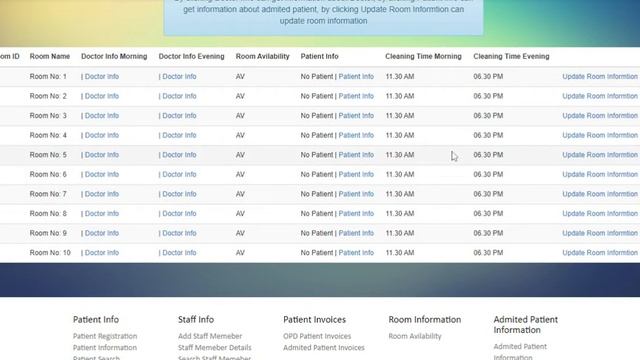640x360 pixels.
Task: Click the Doctor Info Morning column header
Action: coord(114,56)
